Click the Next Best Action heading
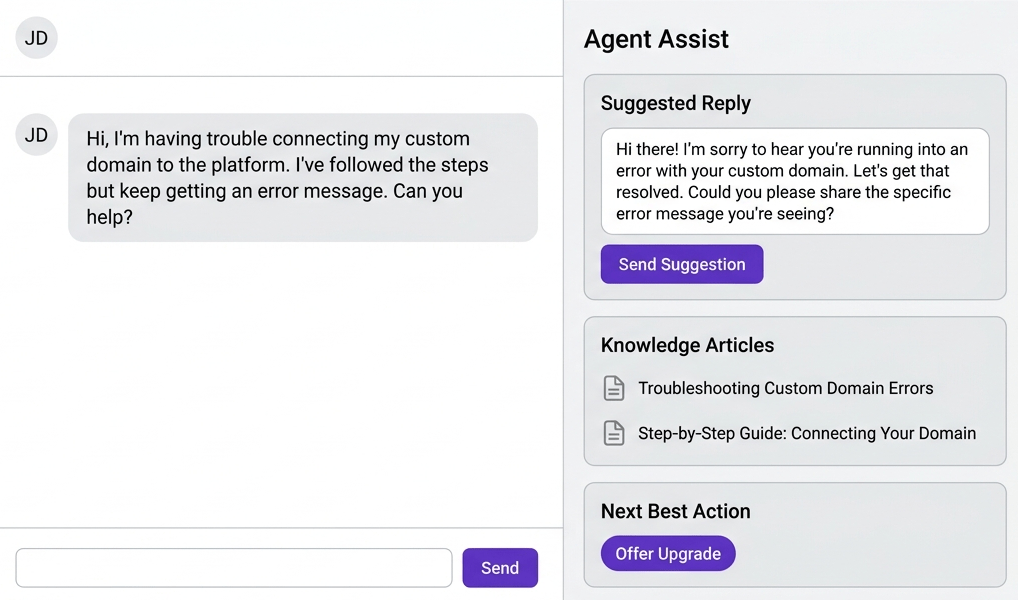The image size is (1018, 600). [675, 511]
